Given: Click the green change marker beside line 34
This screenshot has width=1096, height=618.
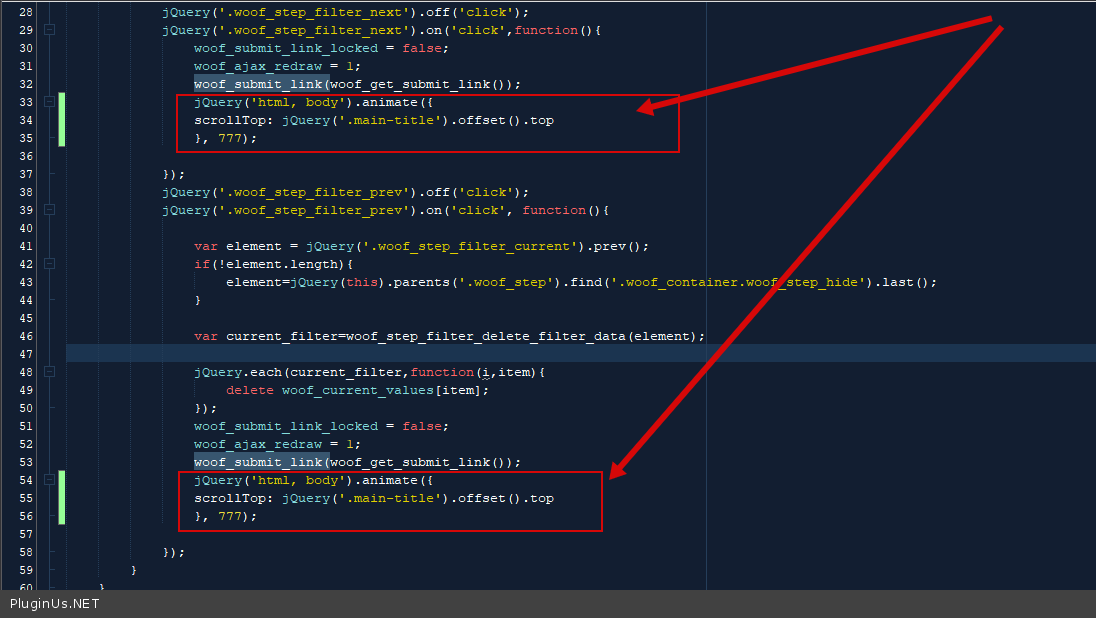Looking at the screenshot, I should [62, 120].
